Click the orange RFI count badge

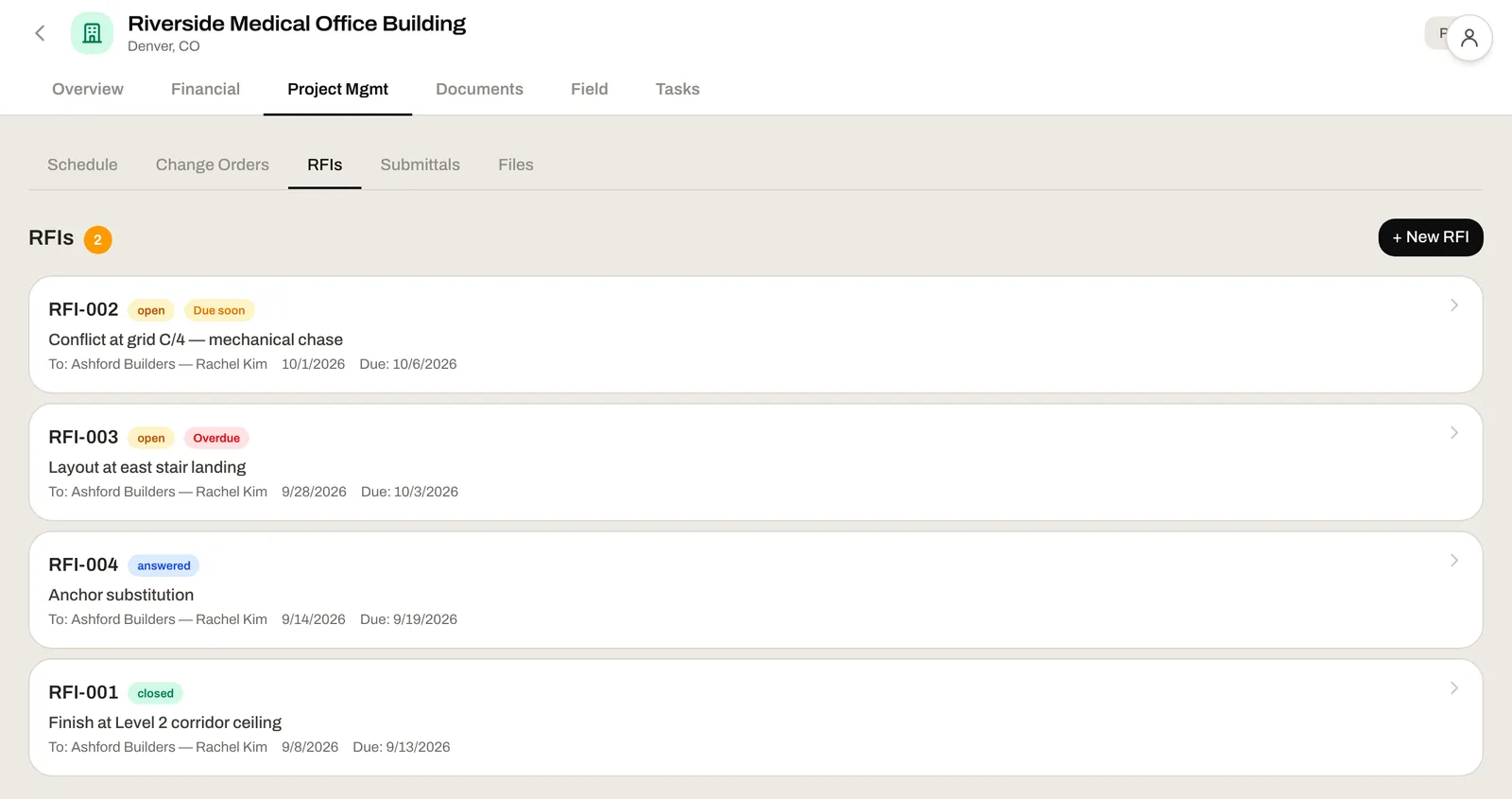coord(97,239)
